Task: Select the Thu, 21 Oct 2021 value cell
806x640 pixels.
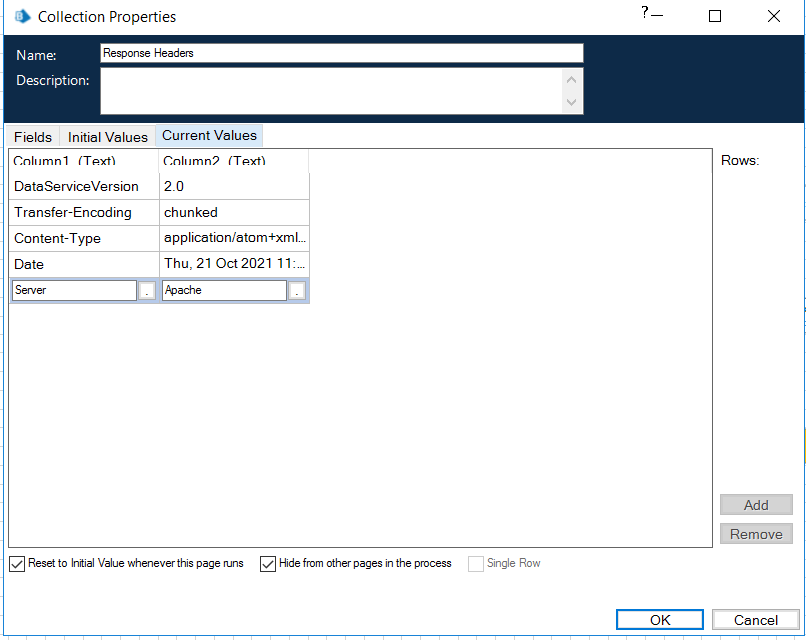Action: 234,264
